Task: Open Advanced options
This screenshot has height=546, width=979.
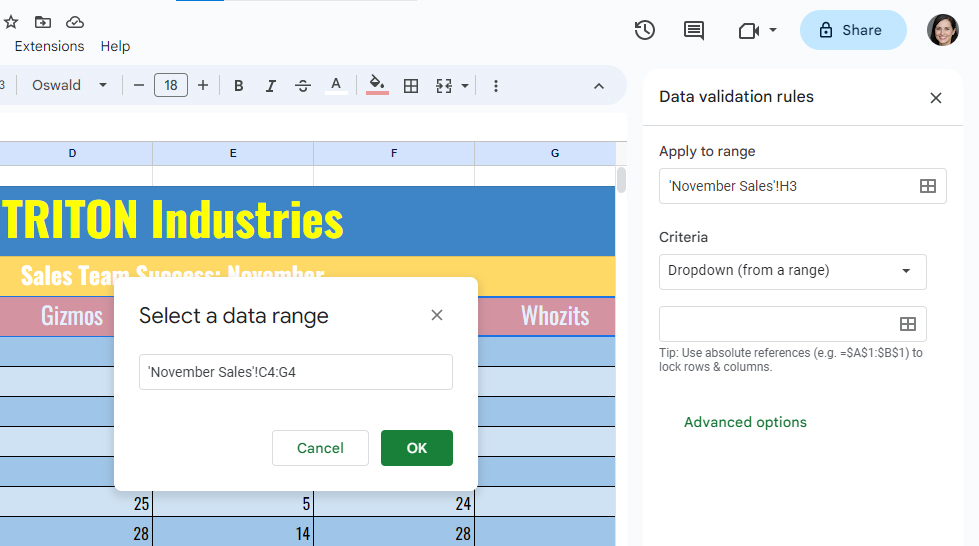Action: [x=745, y=422]
